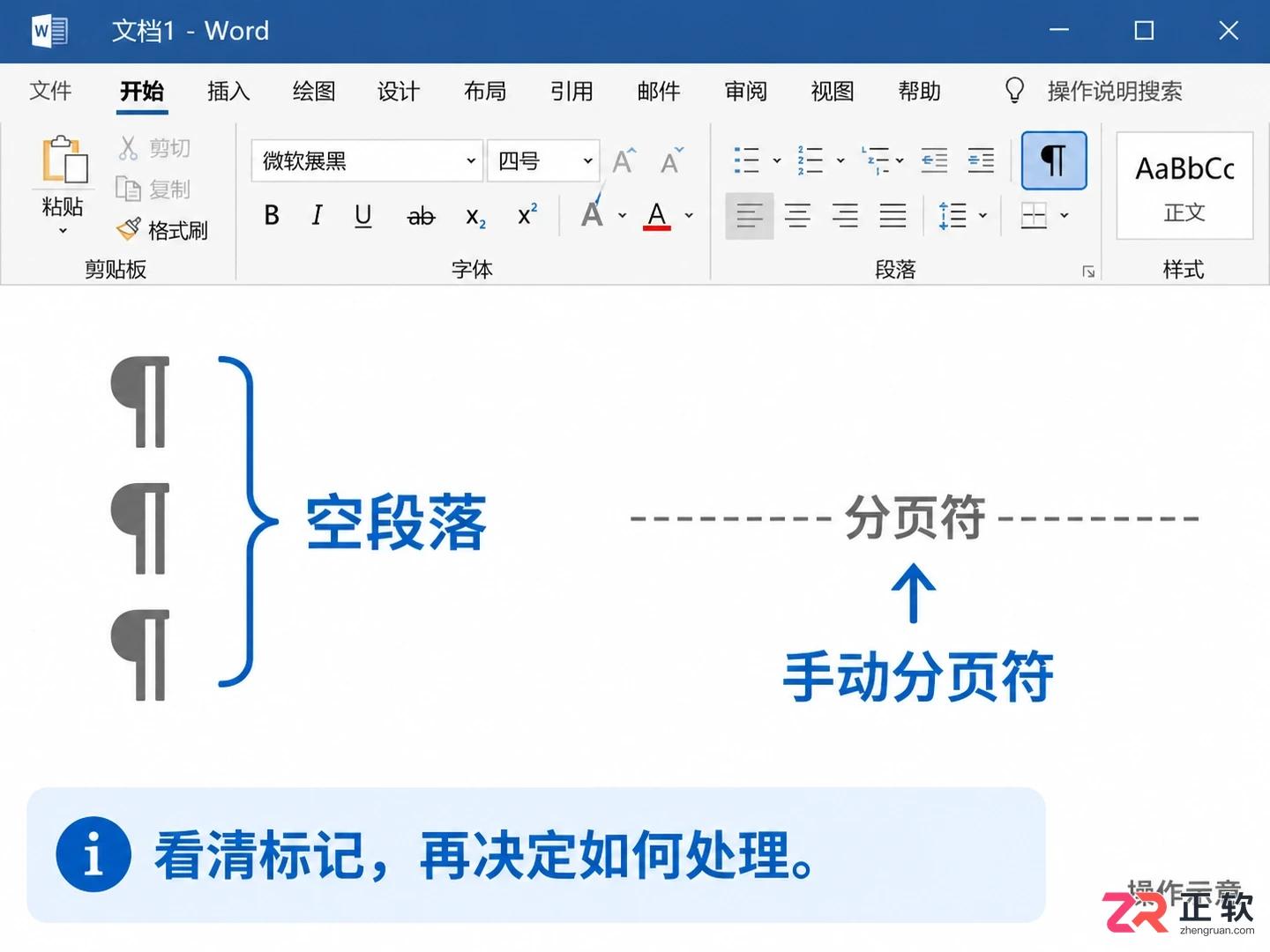Switch to the 审阅 tab
1270x952 pixels.
coord(745,91)
